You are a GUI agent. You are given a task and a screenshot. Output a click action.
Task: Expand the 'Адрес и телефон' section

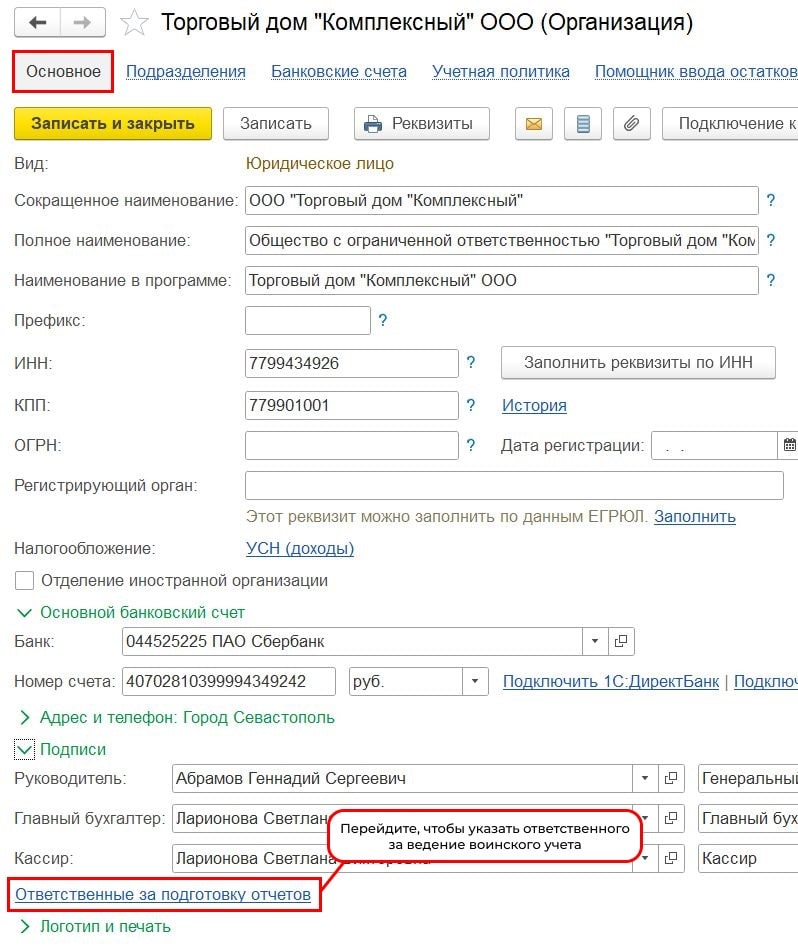coord(25,717)
